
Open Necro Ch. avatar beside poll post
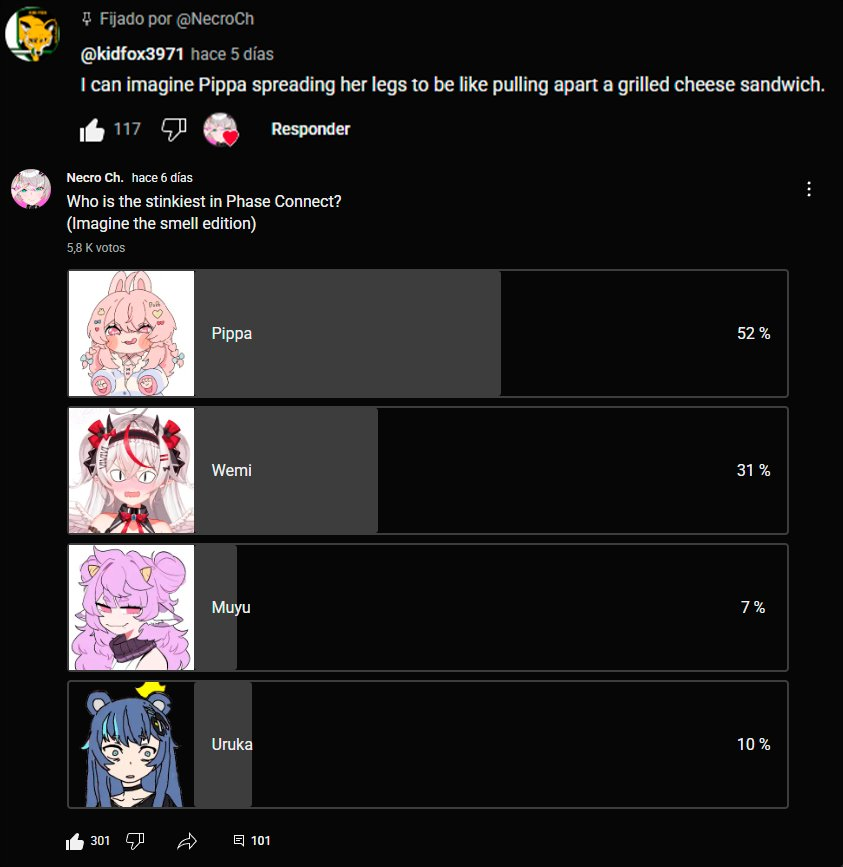(x=31, y=189)
